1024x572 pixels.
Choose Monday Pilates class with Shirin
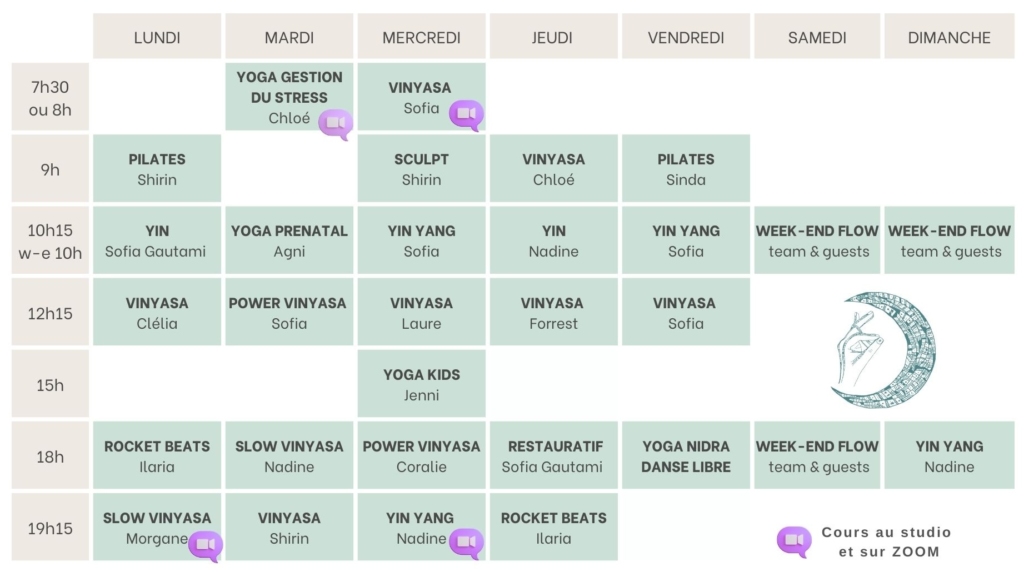(157, 169)
